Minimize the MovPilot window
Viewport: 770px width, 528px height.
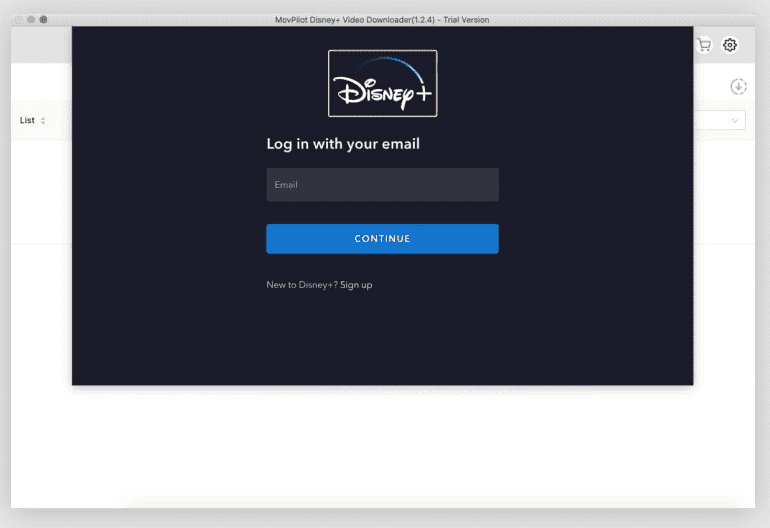(31, 19)
